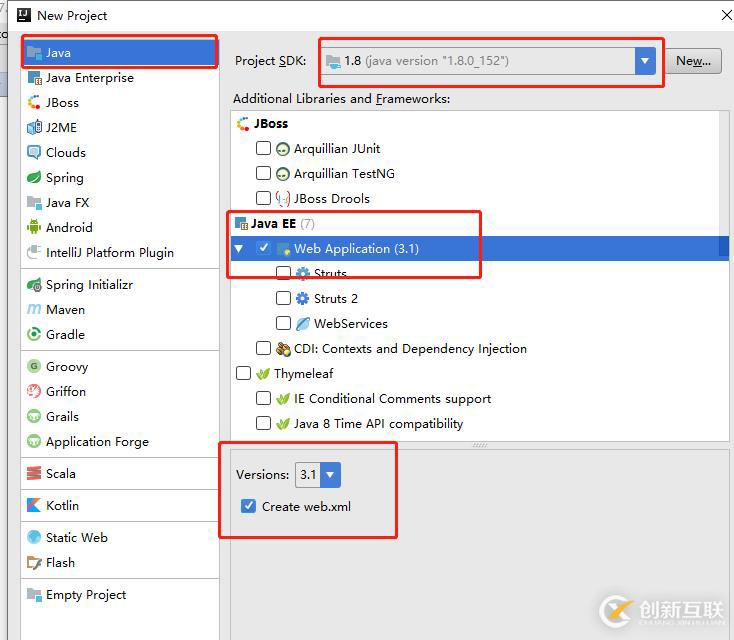
Task: Select the Android robot icon
Action: 34,228
